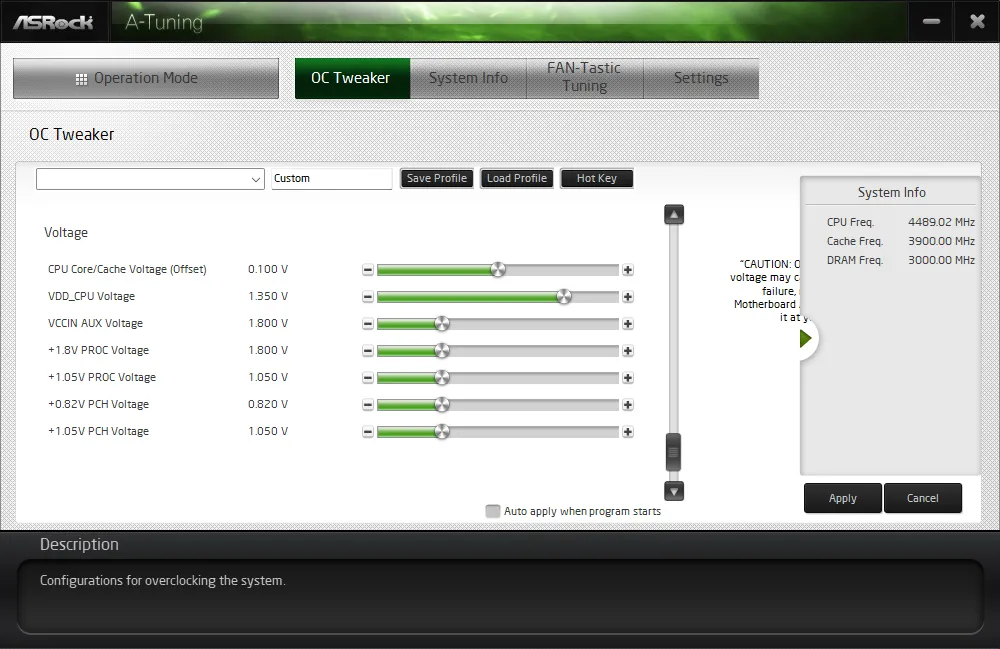Apply the voltage changes
Viewport: 1000px width, 649px height.
(x=842, y=498)
